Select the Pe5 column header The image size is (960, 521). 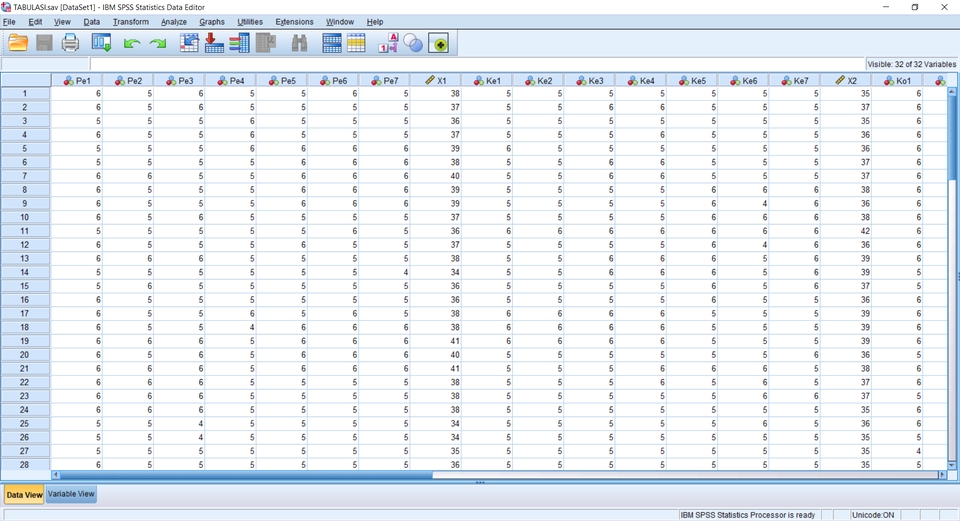point(282,80)
